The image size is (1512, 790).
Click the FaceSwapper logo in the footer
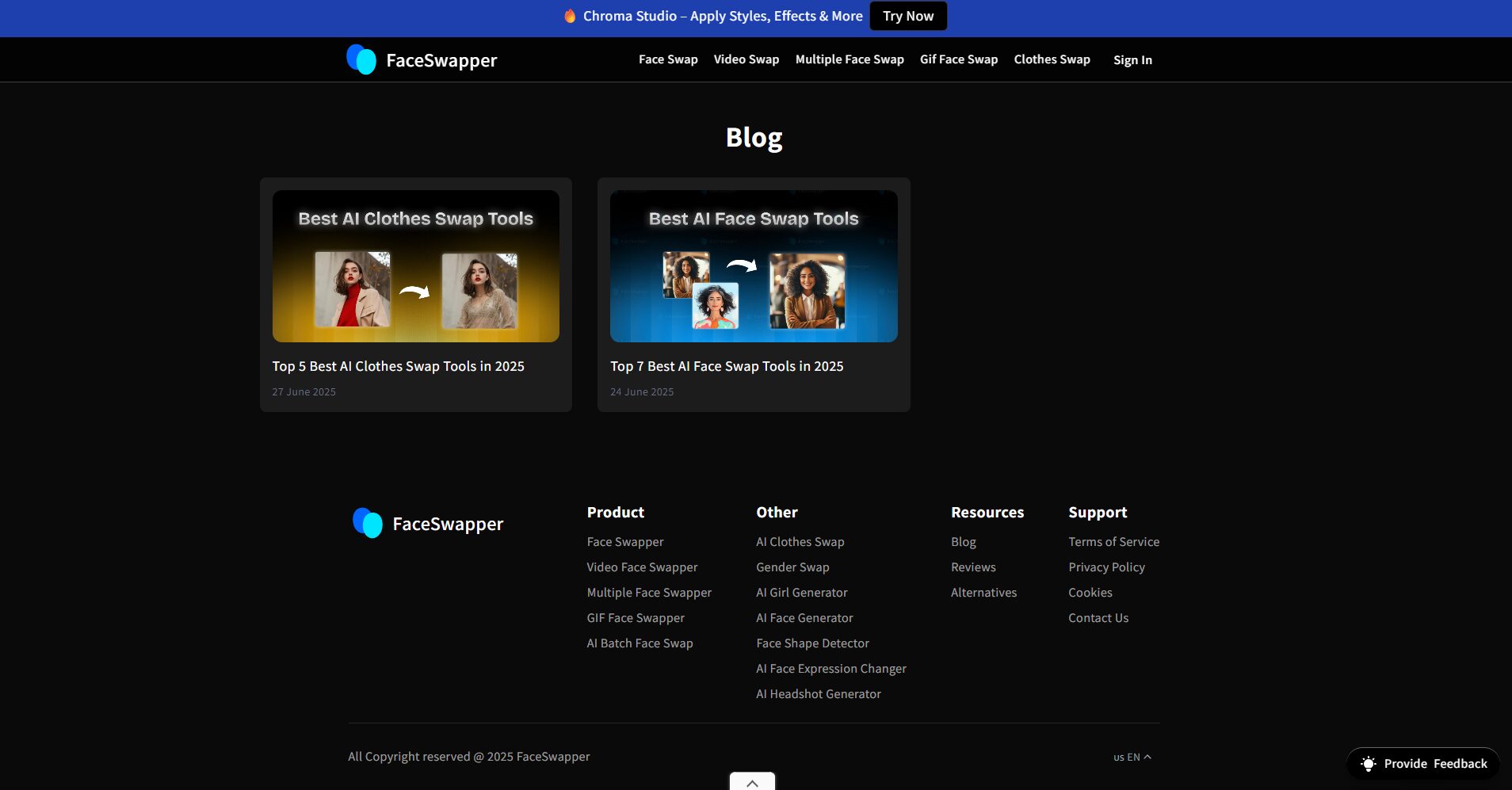point(428,524)
